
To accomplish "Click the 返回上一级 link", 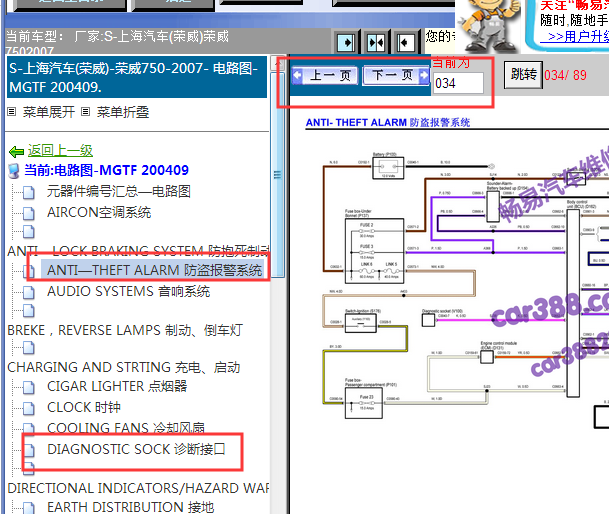I will point(60,150).
